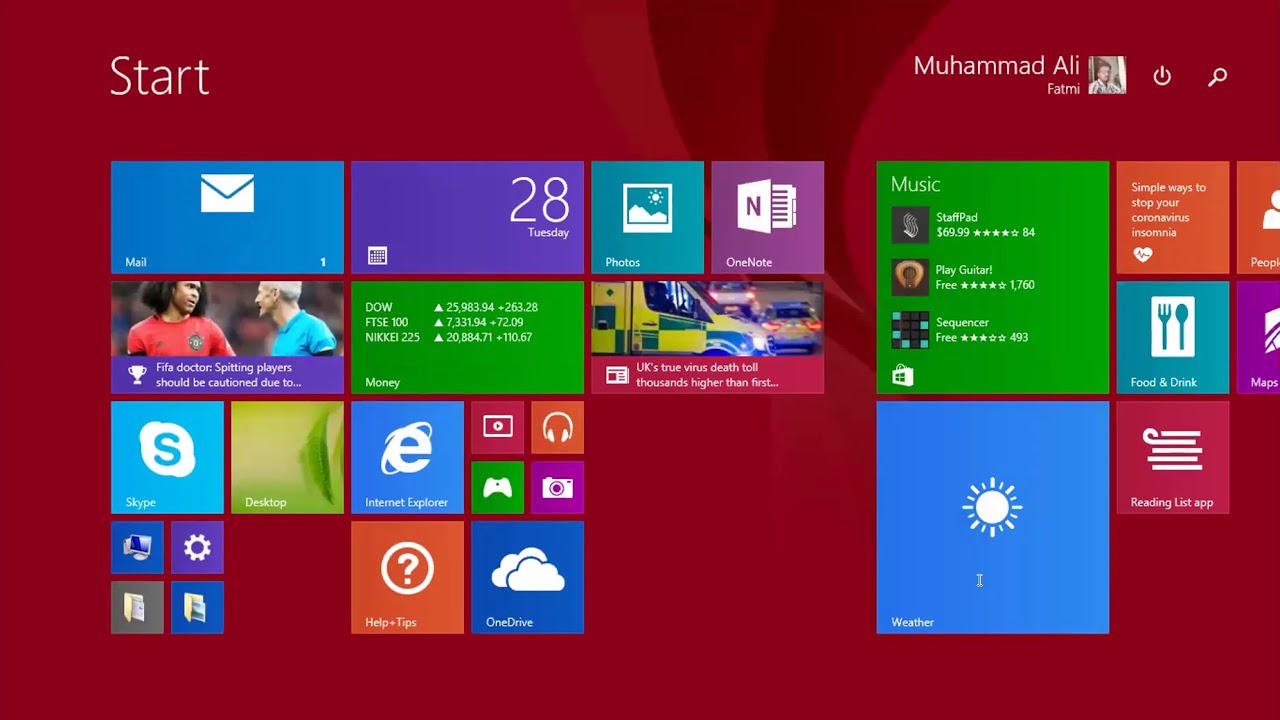Launch the Photos app tile
1280x720 pixels.
point(647,217)
